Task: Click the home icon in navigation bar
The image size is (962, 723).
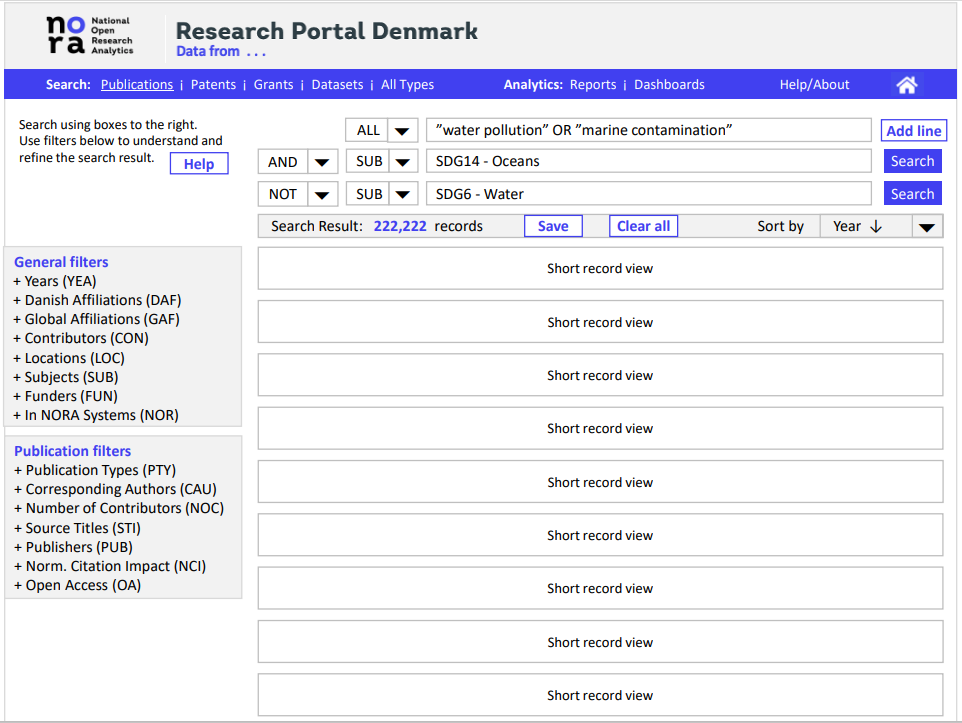Action: [x=906, y=85]
